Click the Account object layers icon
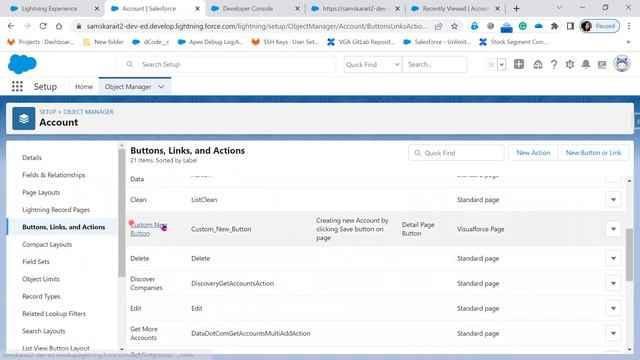Viewport: 640px width, 360px height. [x=24, y=118]
